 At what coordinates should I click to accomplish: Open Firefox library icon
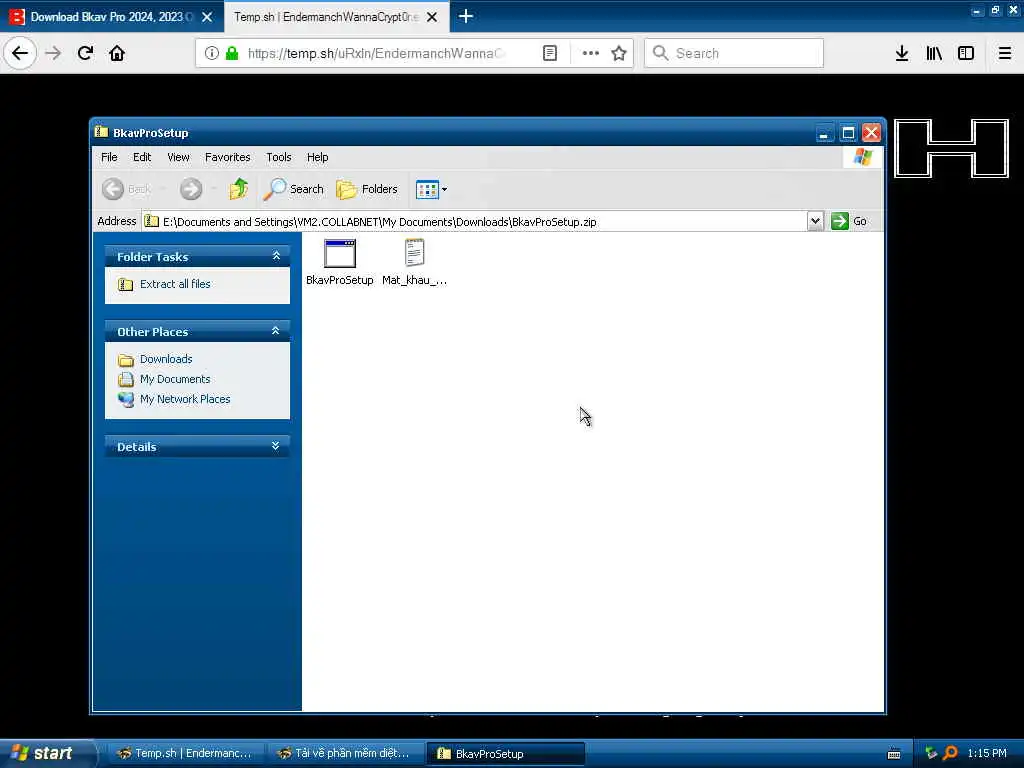point(934,53)
